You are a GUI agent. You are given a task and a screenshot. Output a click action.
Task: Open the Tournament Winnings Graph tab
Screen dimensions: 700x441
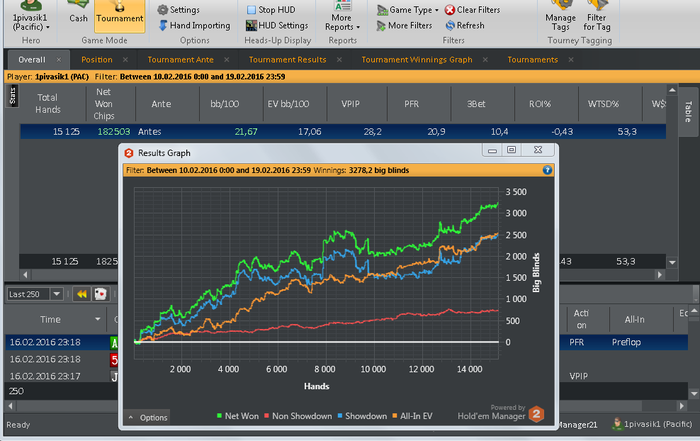click(417, 60)
